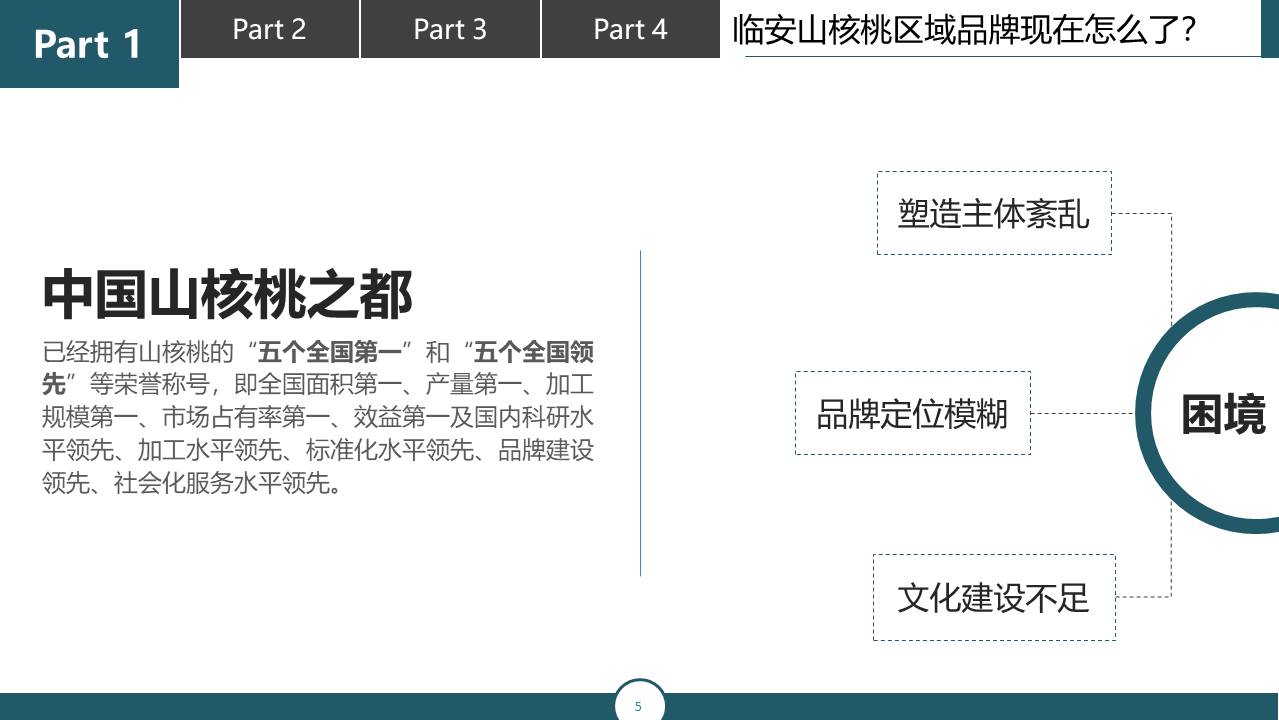This screenshot has width=1279, height=720.
Task: Click the slide header text 临安山核桃区域品牌现在怎么了?
Action: tap(960, 27)
